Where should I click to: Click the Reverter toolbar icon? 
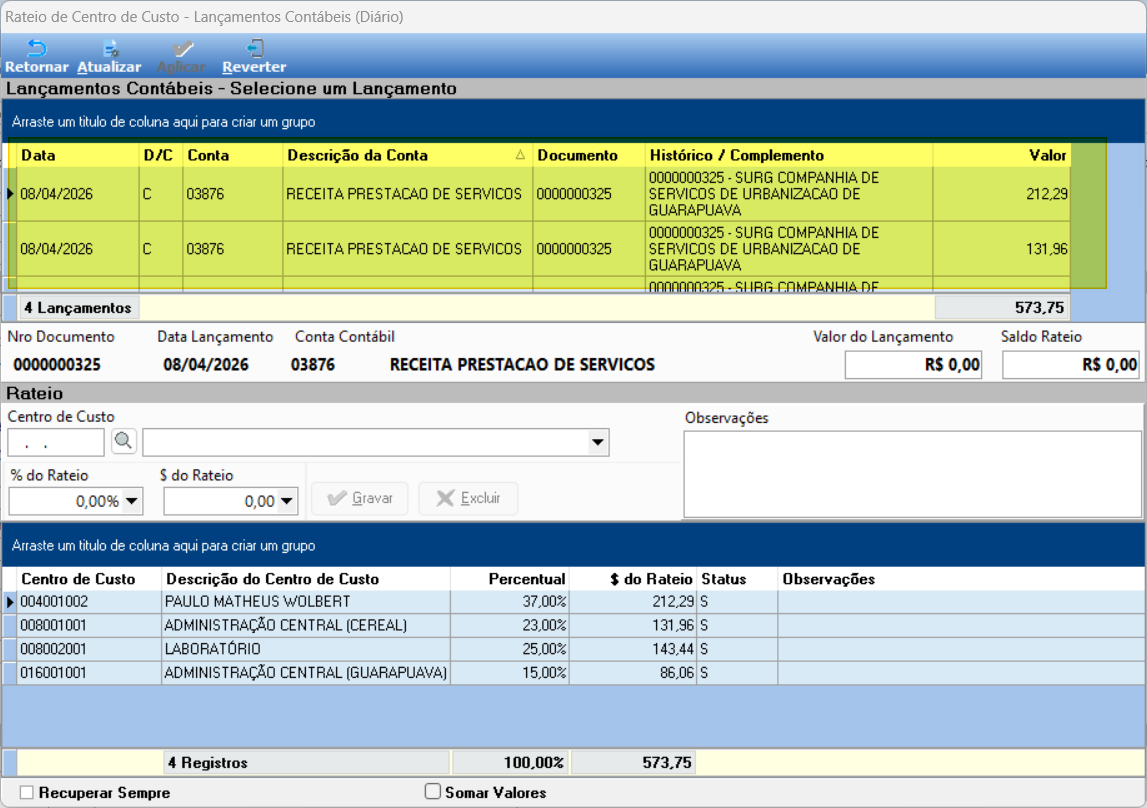coord(254,49)
